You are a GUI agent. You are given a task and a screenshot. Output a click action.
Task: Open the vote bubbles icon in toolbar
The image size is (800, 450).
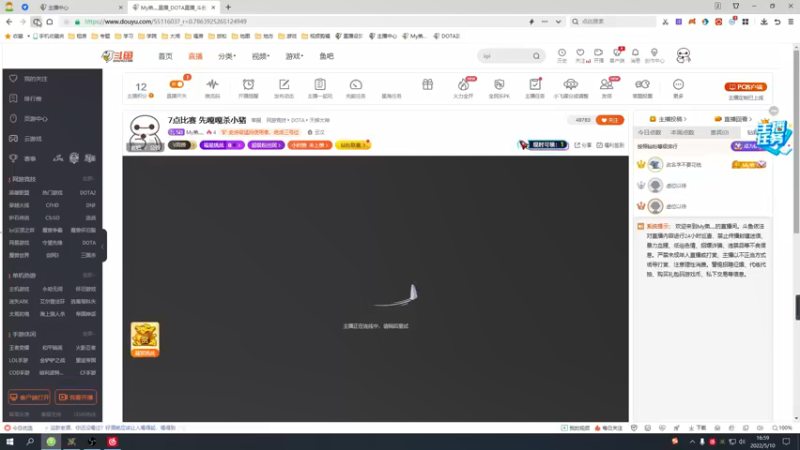tap(642, 84)
